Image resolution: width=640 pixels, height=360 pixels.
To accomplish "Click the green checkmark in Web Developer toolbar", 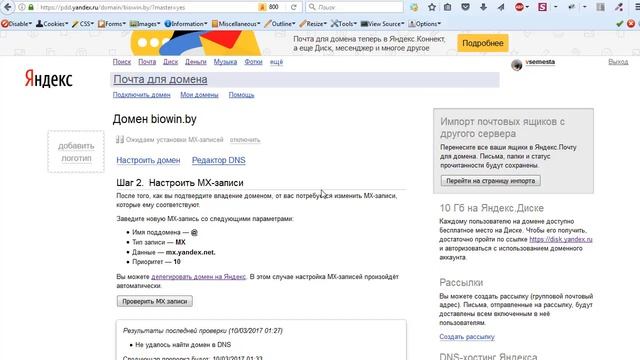I will (x=620, y=24).
